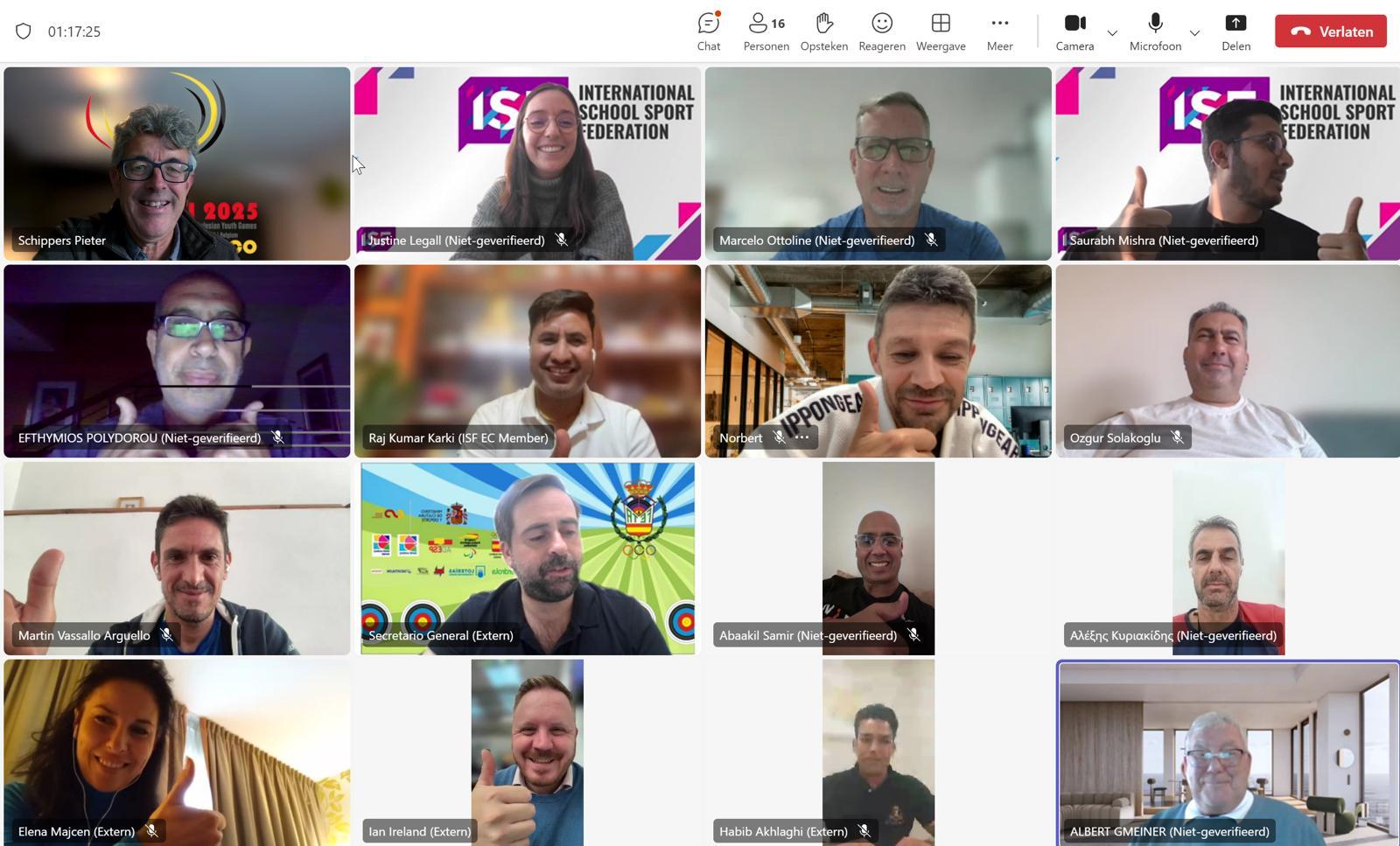Change layout via Weergave
This screenshot has height=846, width=1400.
[x=941, y=31]
